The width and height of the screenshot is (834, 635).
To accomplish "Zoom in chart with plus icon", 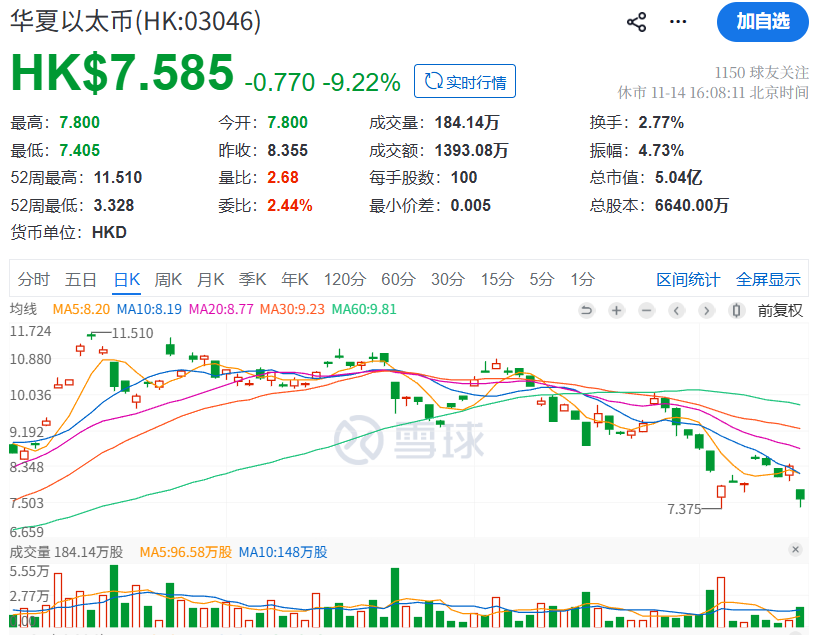I will [x=616, y=310].
